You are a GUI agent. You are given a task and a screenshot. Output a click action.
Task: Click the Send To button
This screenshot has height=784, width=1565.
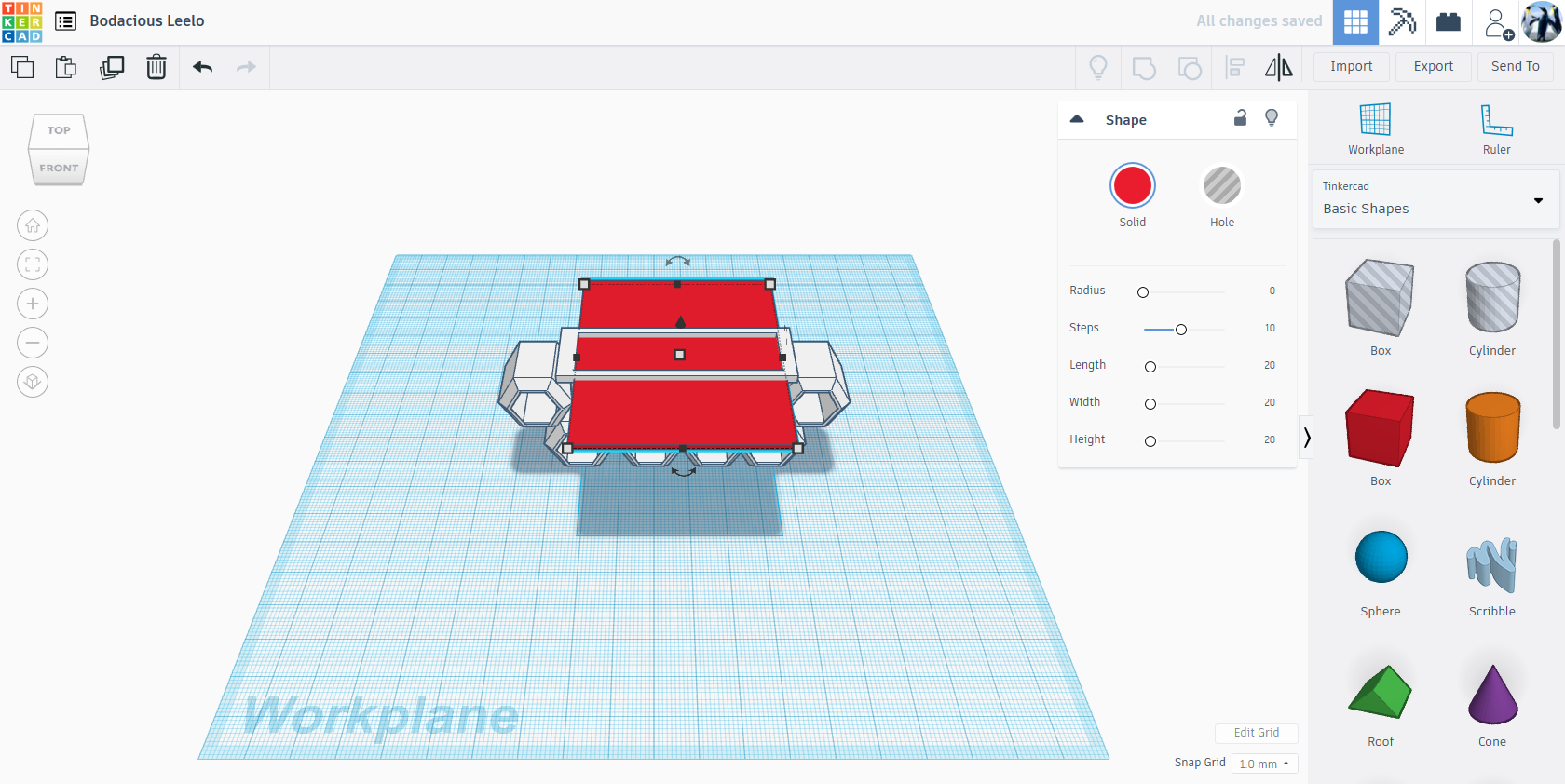(1516, 67)
